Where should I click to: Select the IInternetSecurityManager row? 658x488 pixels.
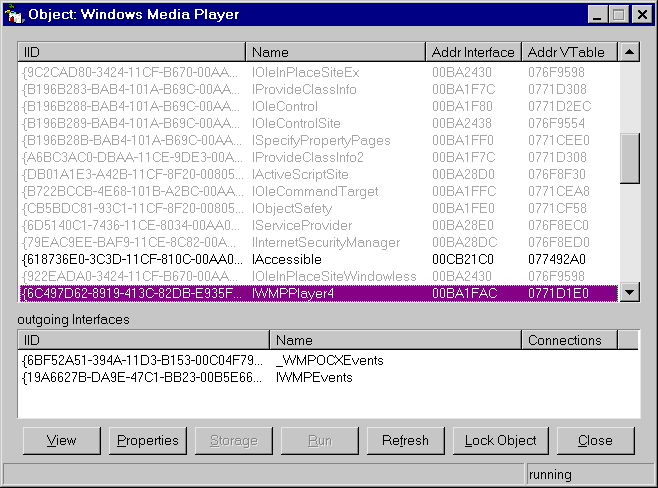(x=319, y=242)
